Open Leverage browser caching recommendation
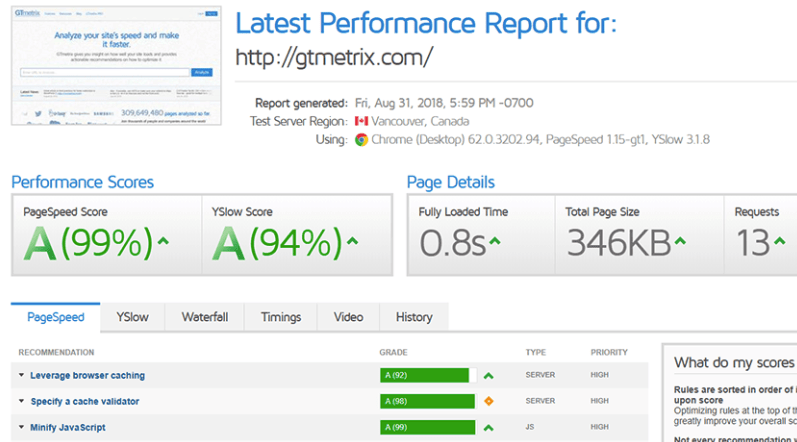The height and width of the screenshot is (442, 797). pyautogui.click(x=87, y=375)
